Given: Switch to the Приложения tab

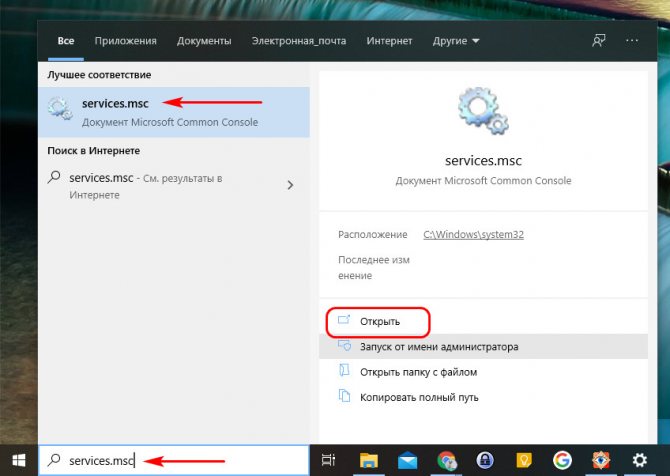Looking at the screenshot, I should click(x=126, y=41).
